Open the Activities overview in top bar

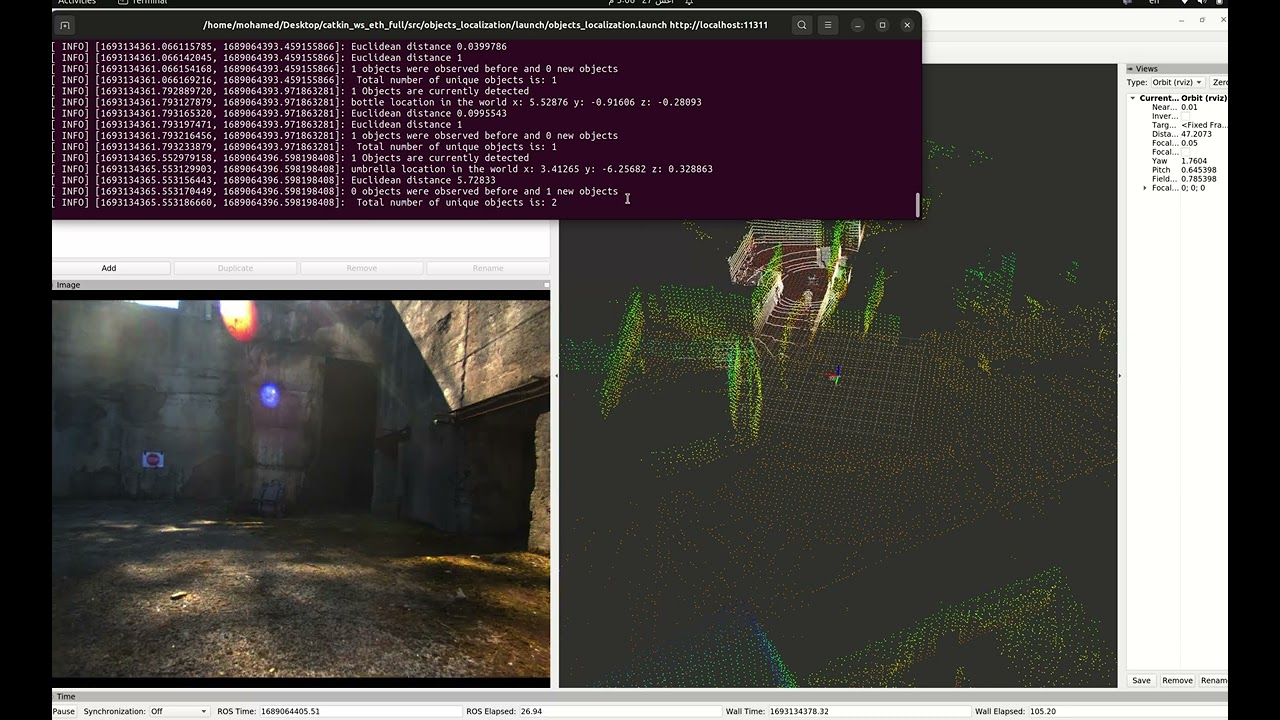[x=77, y=3]
